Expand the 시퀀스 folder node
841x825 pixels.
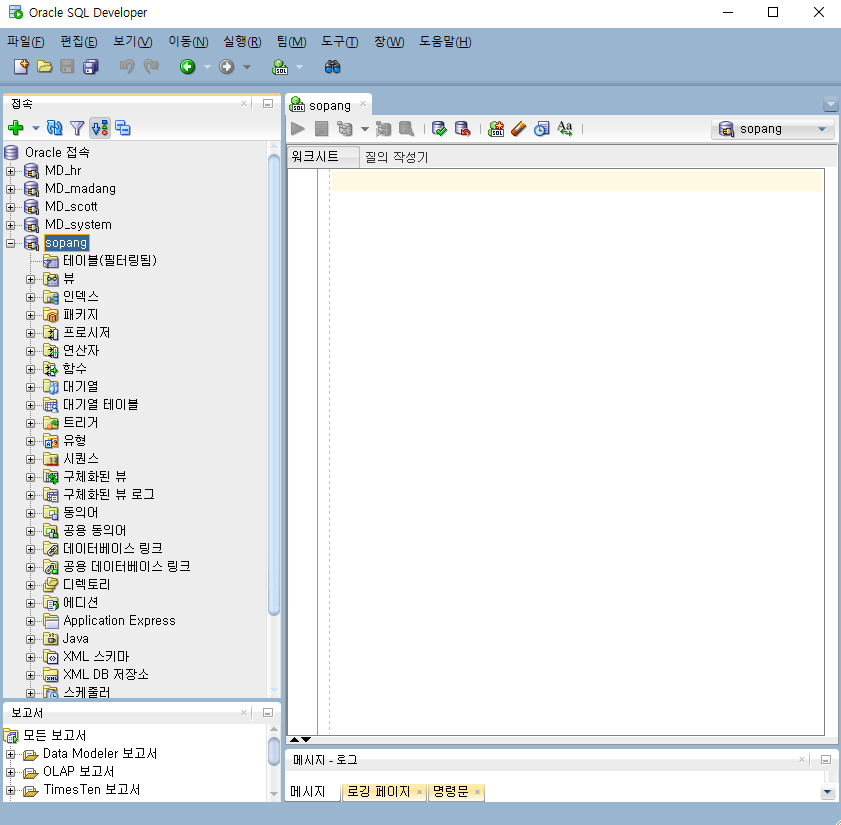[31, 460]
